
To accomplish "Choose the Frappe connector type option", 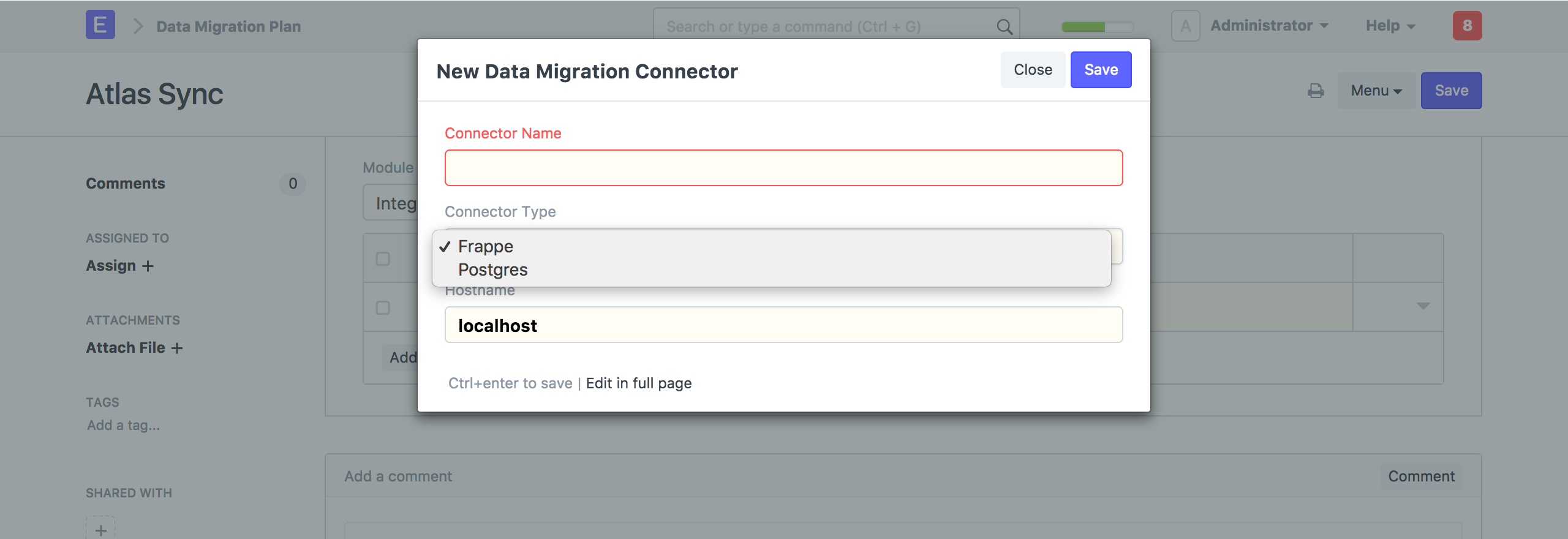I will click(486, 246).
